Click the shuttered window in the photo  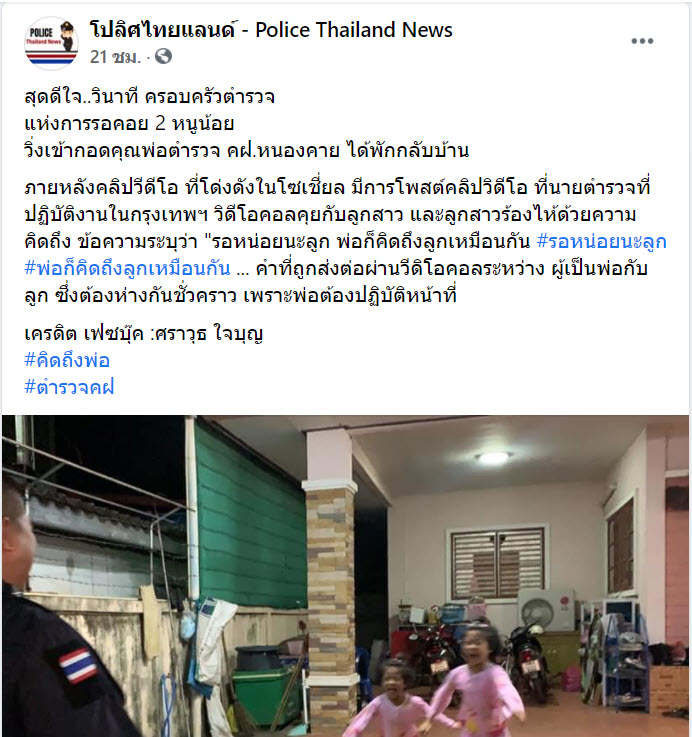pos(497,563)
